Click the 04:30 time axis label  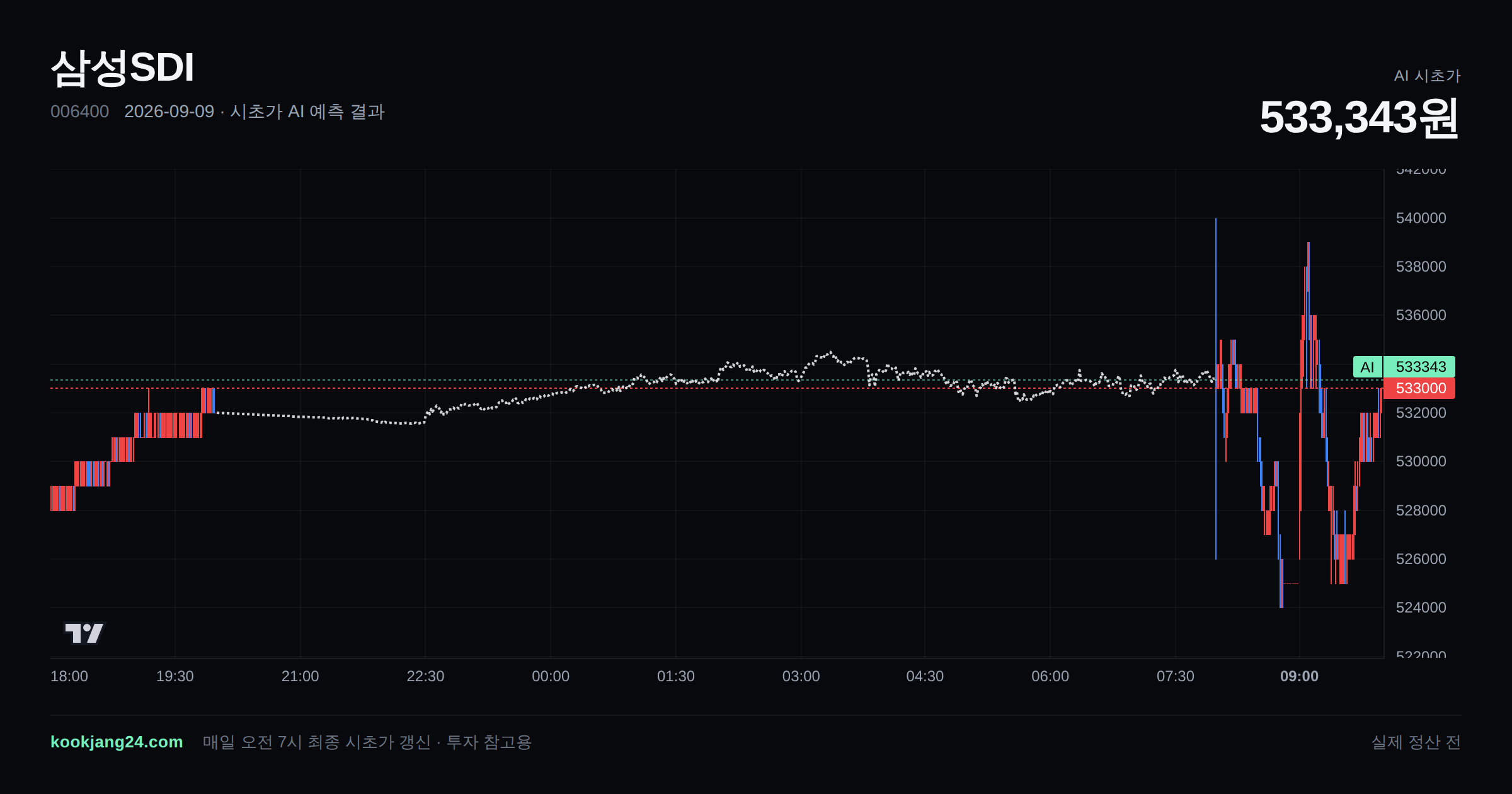pyautogui.click(x=925, y=676)
